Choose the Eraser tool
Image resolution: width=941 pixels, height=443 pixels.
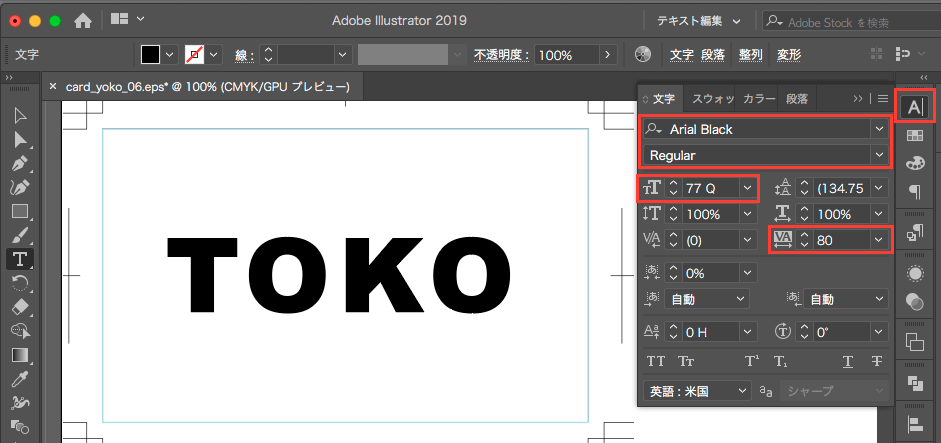click(19, 307)
